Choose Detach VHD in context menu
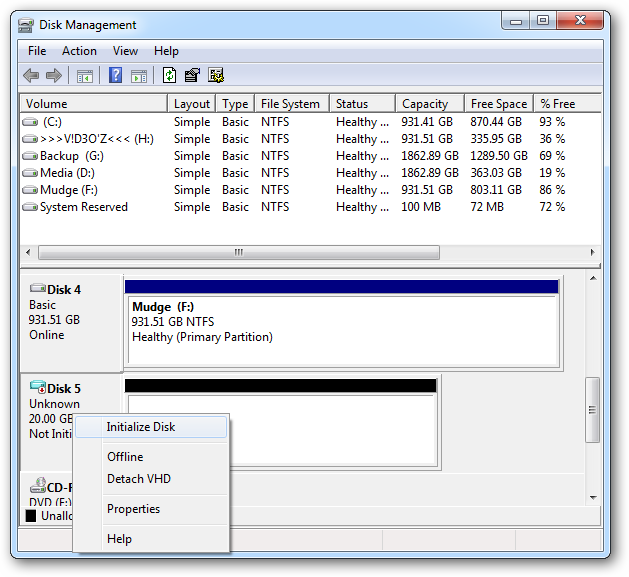629x577 pixels. point(139,479)
